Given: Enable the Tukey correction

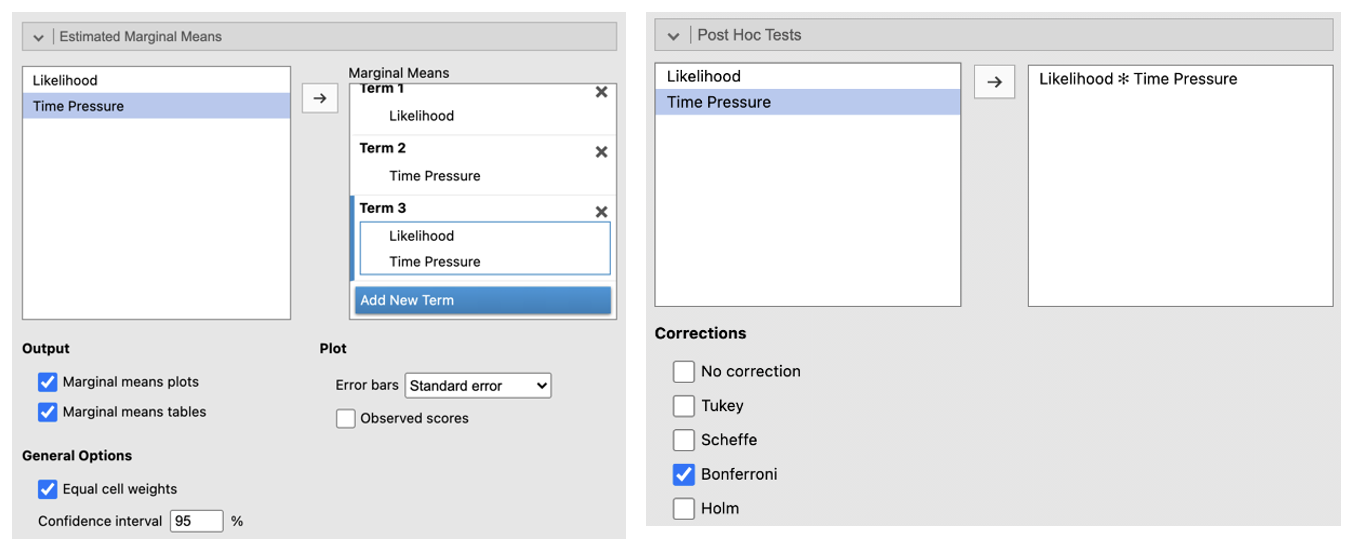Looking at the screenshot, I should 684,406.
